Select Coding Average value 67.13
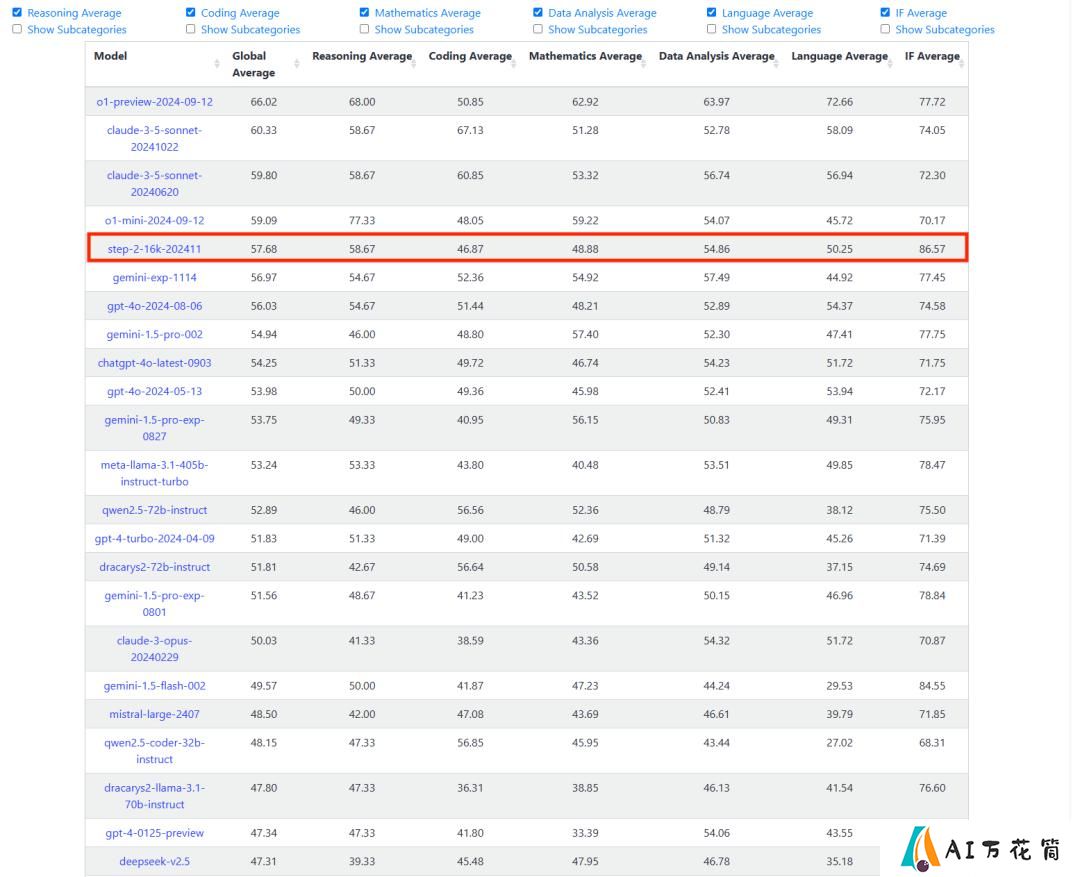 click(x=470, y=130)
